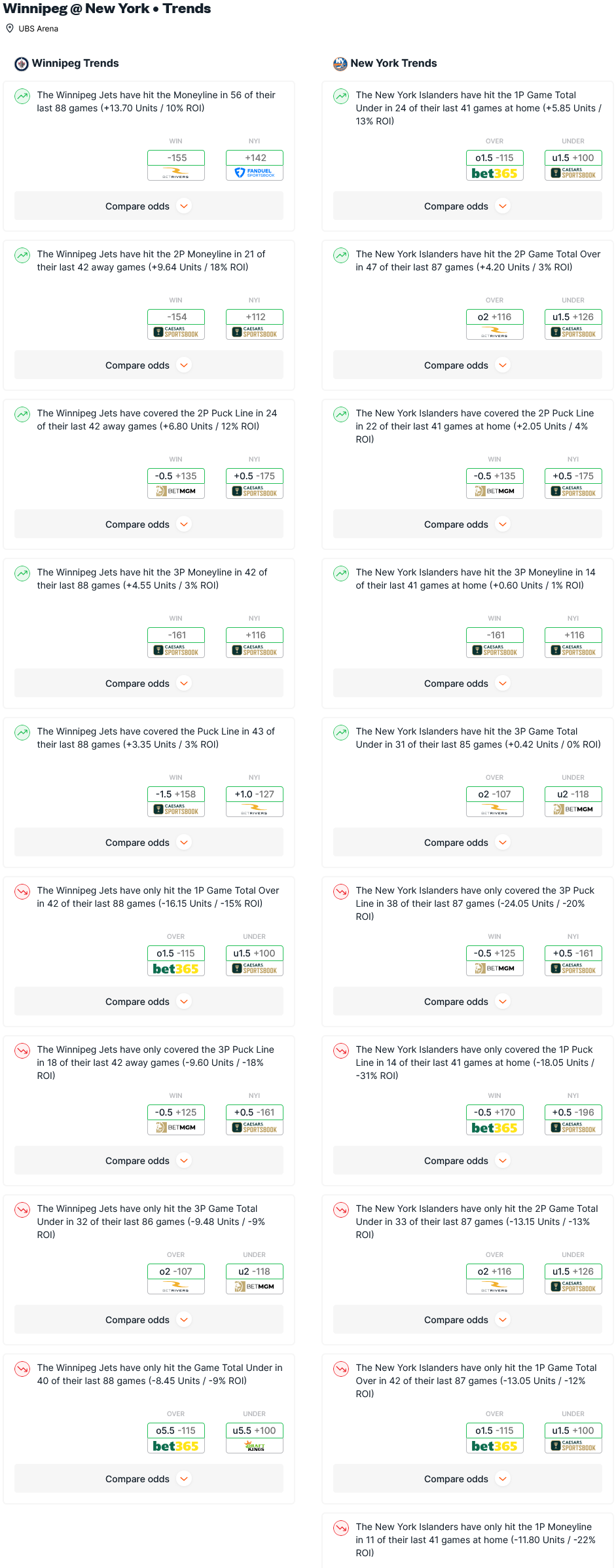Click red downtrend icon beside Islanders 1P Moneyline trend
The width and height of the screenshot is (616, 1568).
pos(341,1528)
